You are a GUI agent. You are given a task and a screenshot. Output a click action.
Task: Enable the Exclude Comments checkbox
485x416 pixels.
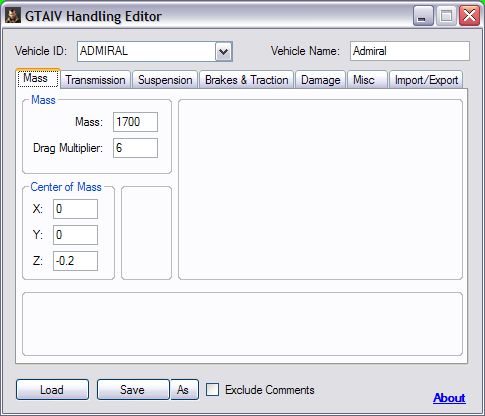[x=212, y=390]
